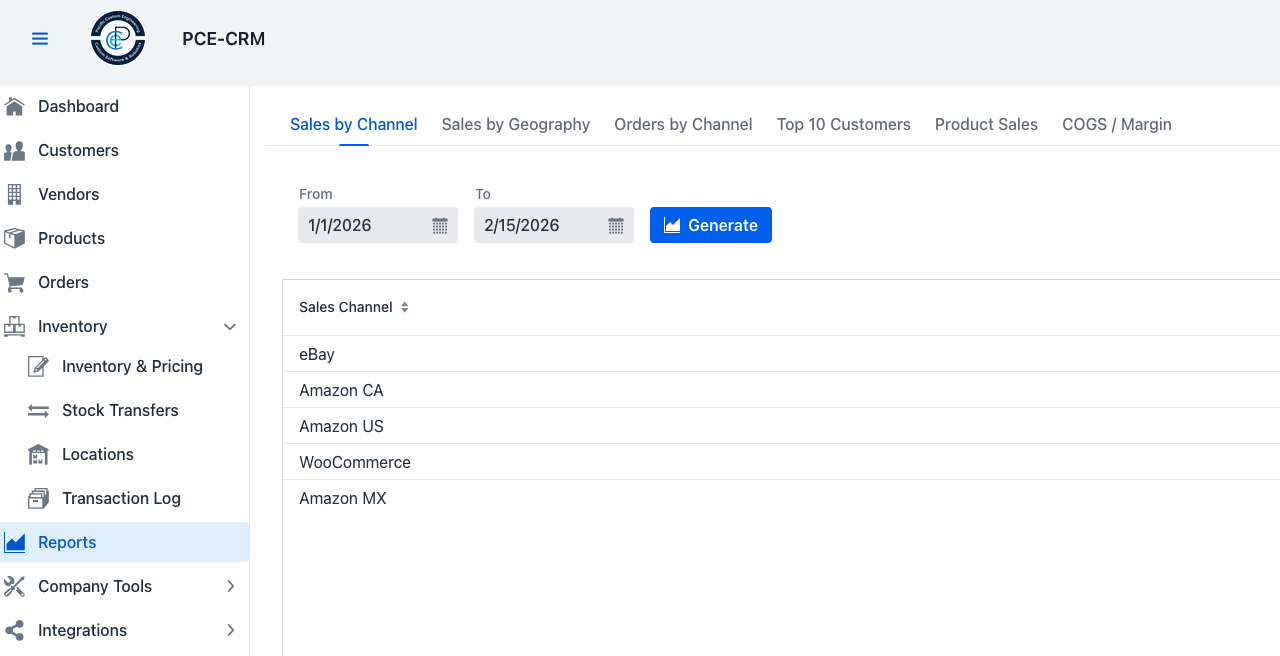Click the Locations warehouse icon
Viewport: 1280px width, 656px height.
(38, 455)
